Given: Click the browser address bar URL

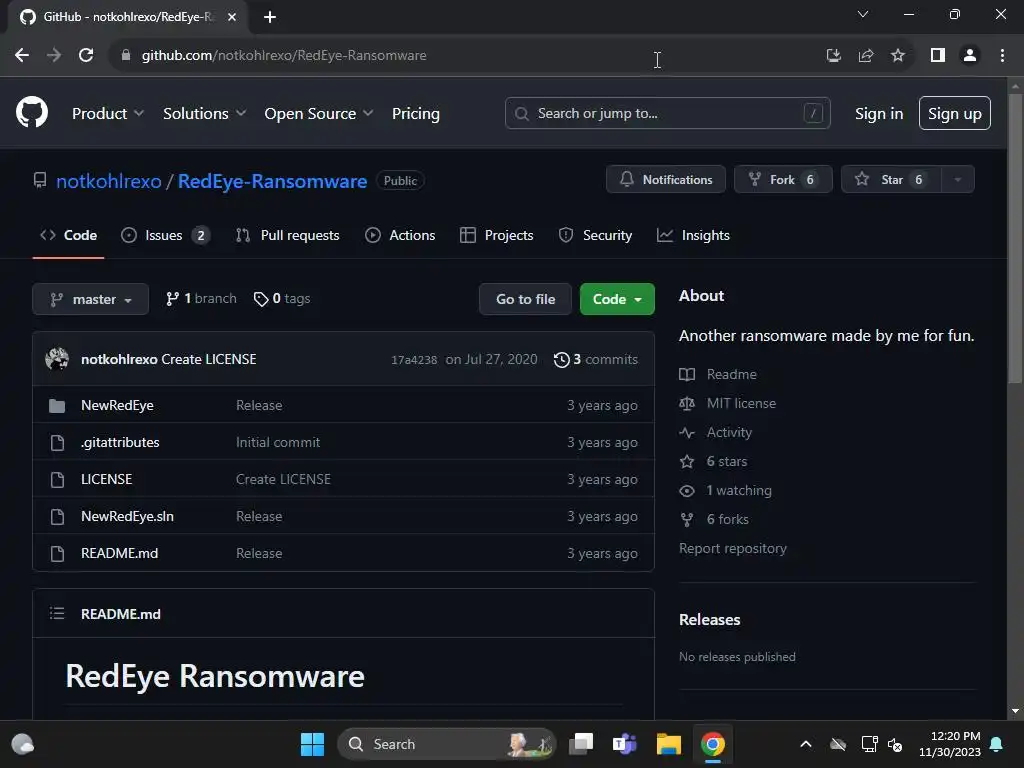Looking at the screenshot, I should [284, 56].
